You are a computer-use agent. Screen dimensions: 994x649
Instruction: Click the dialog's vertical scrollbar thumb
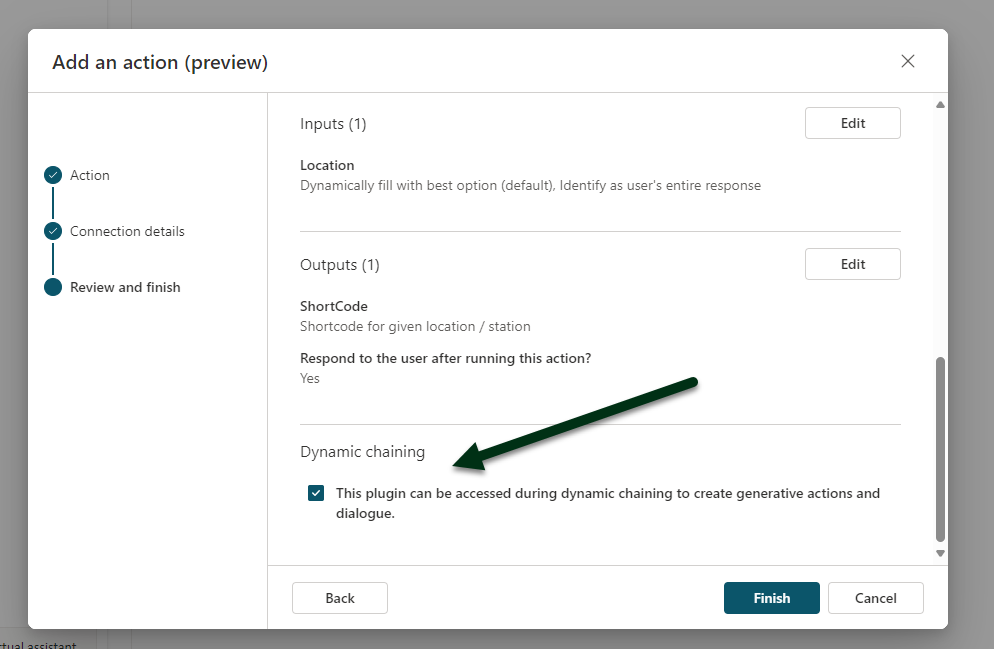click(940, 448)
